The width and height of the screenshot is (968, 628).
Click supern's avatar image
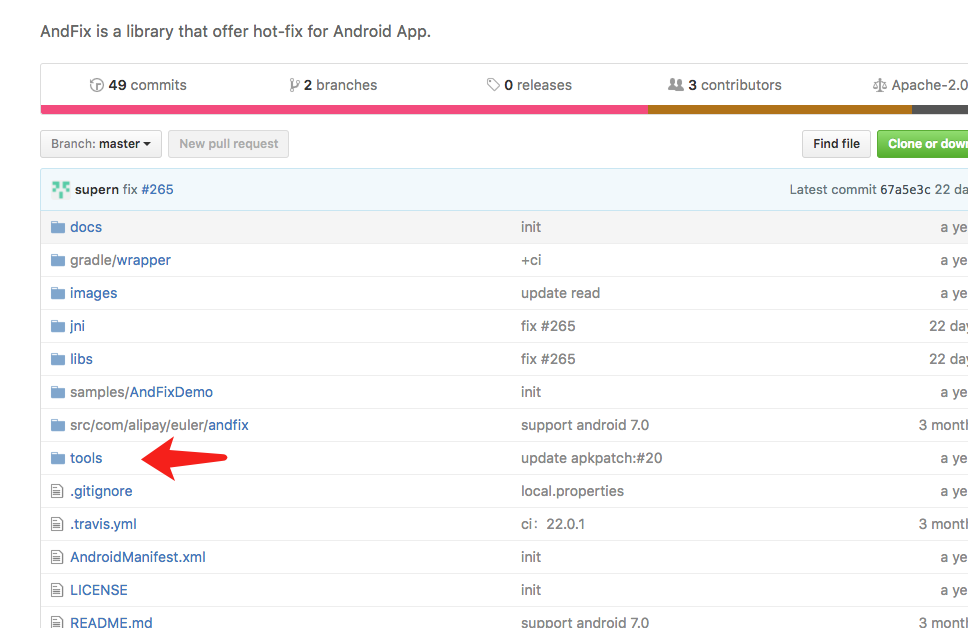coord(61,189)
